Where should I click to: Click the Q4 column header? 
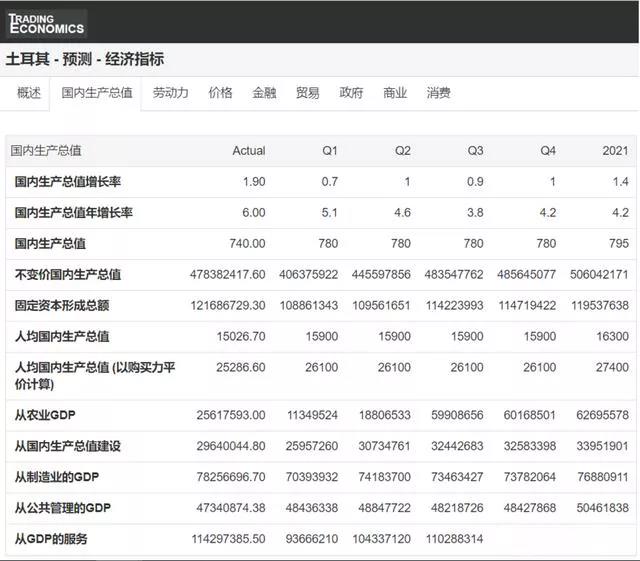point(548,151)
